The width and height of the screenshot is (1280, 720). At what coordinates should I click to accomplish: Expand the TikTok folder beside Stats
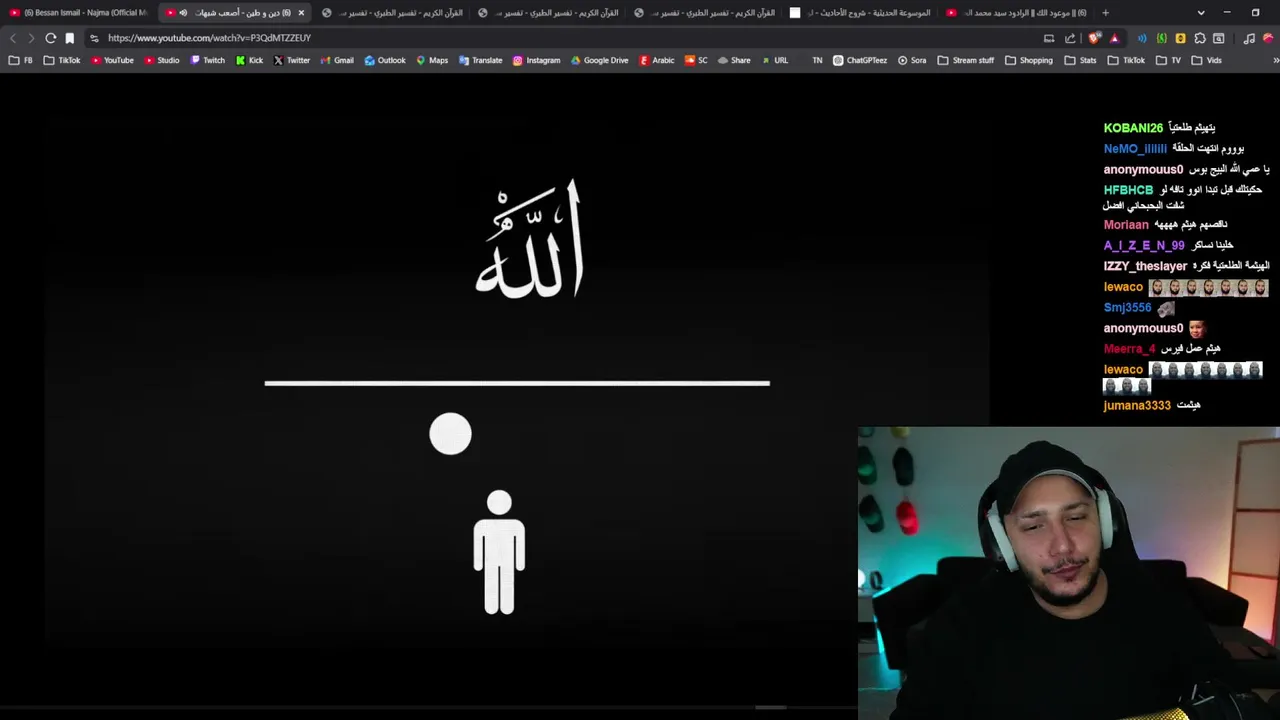coord(1127,60)
